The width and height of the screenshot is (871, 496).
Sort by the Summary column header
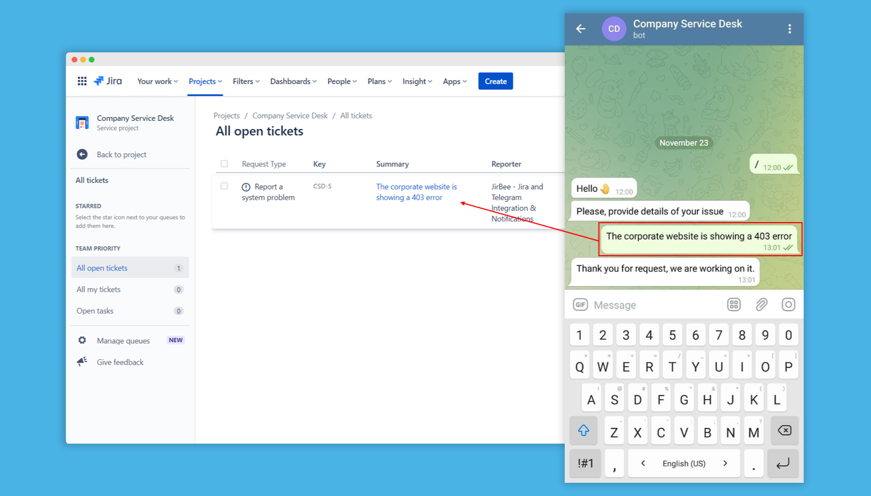tap(392, 164)
